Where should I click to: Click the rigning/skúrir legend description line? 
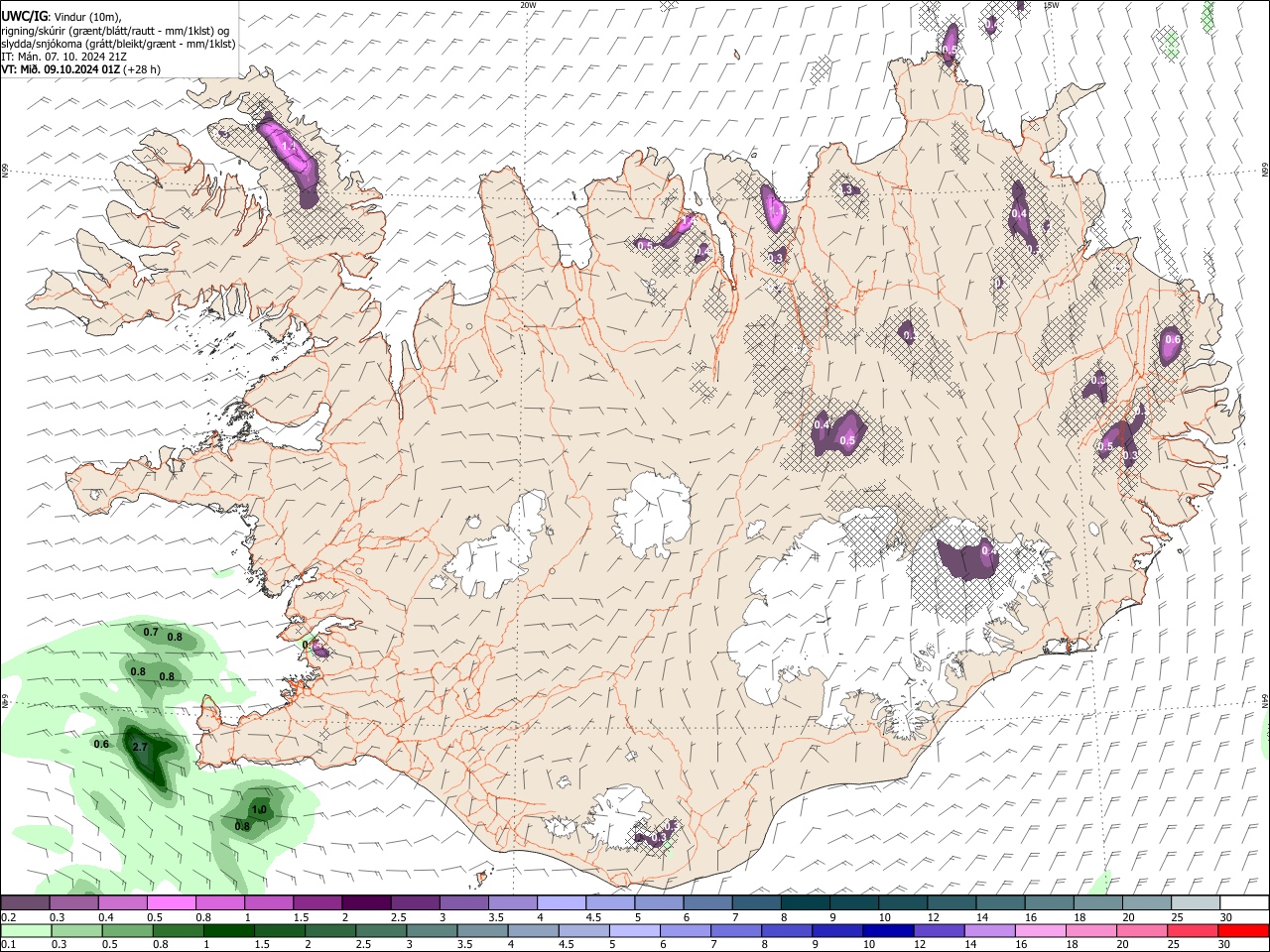[115, 30]
